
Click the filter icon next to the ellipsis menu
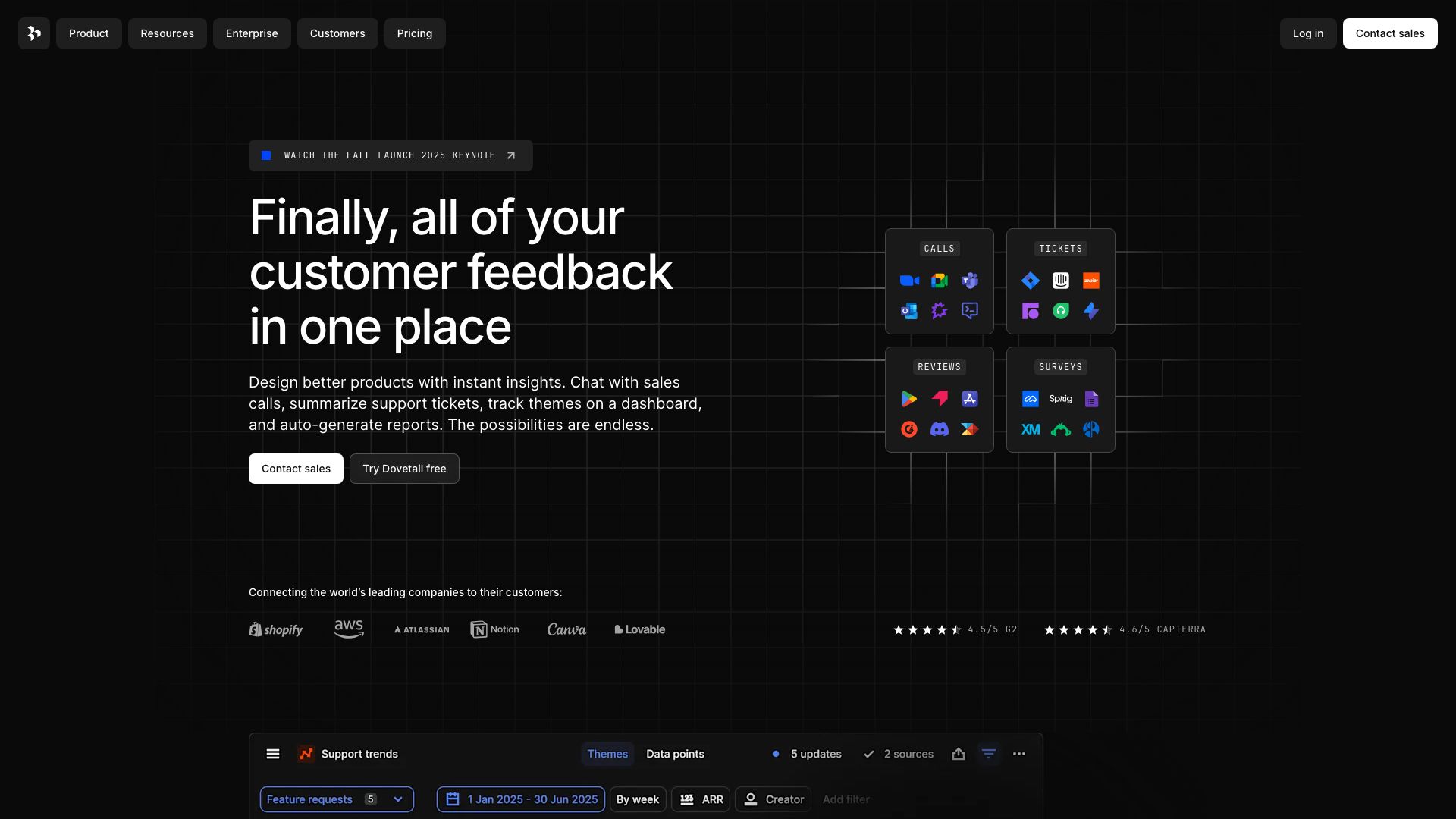click(x=989, y=754)
